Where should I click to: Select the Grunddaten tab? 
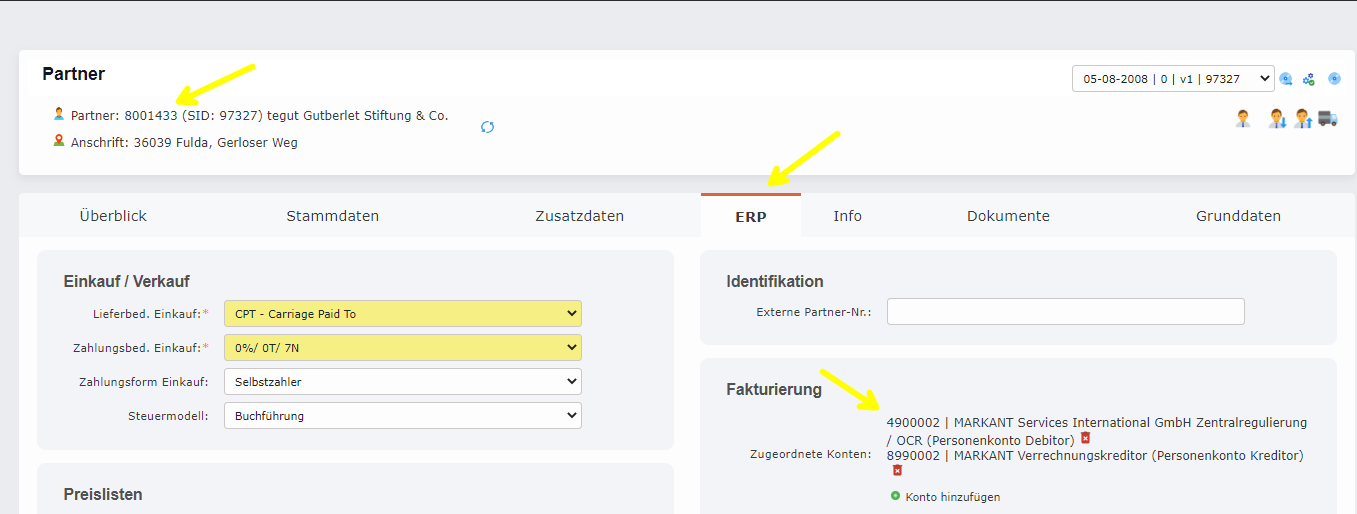pos(1238,216)
